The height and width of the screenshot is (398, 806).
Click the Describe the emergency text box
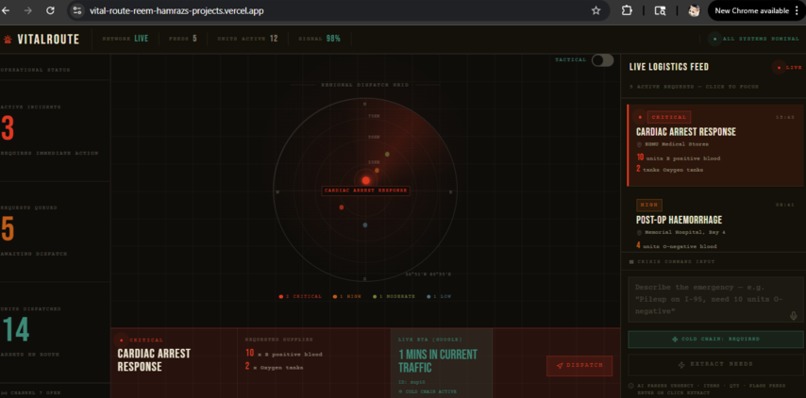pyautogui.click(x=717, y=299)
